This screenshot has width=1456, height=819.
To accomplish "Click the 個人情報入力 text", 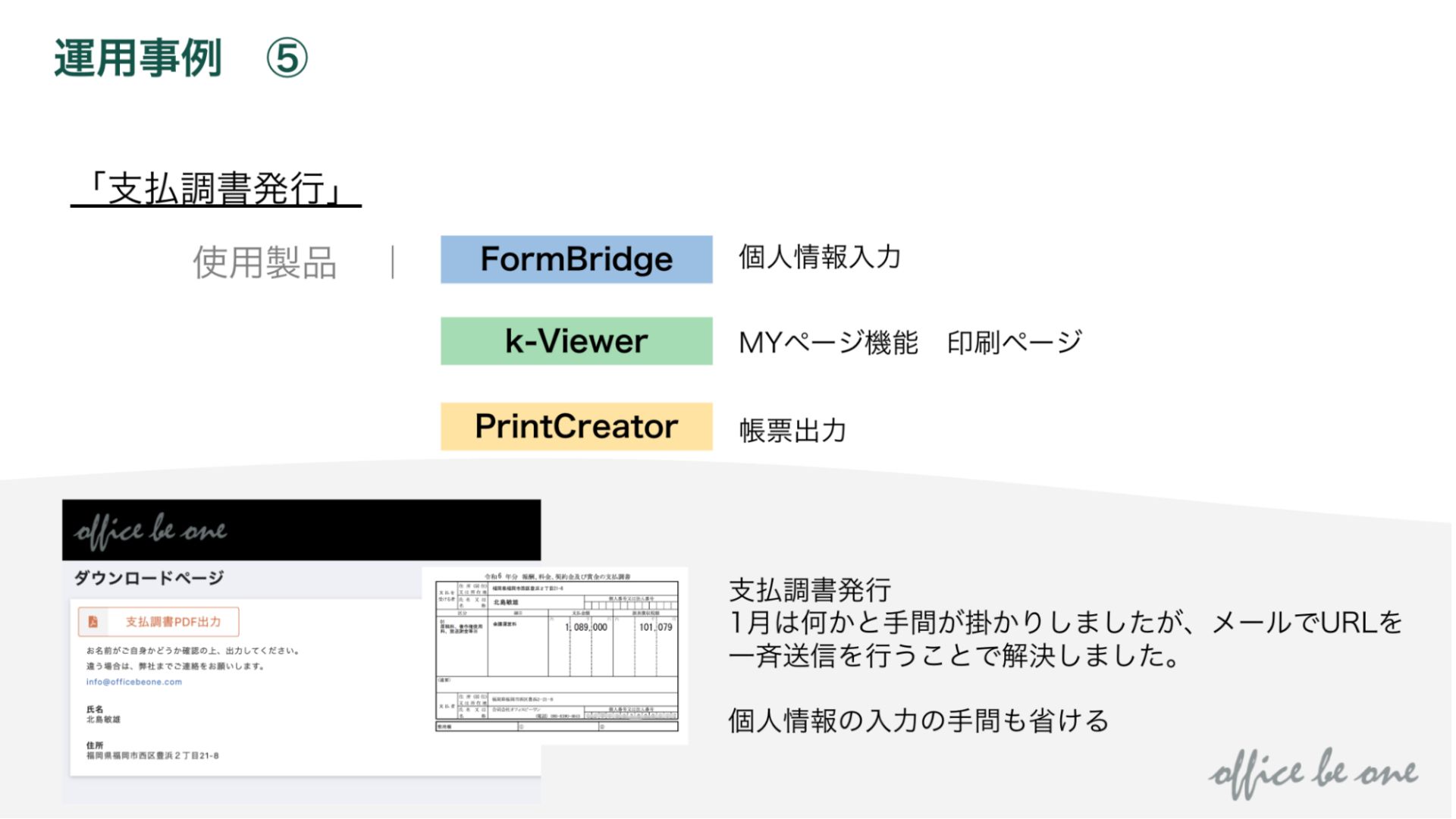I will click(820, 257).
